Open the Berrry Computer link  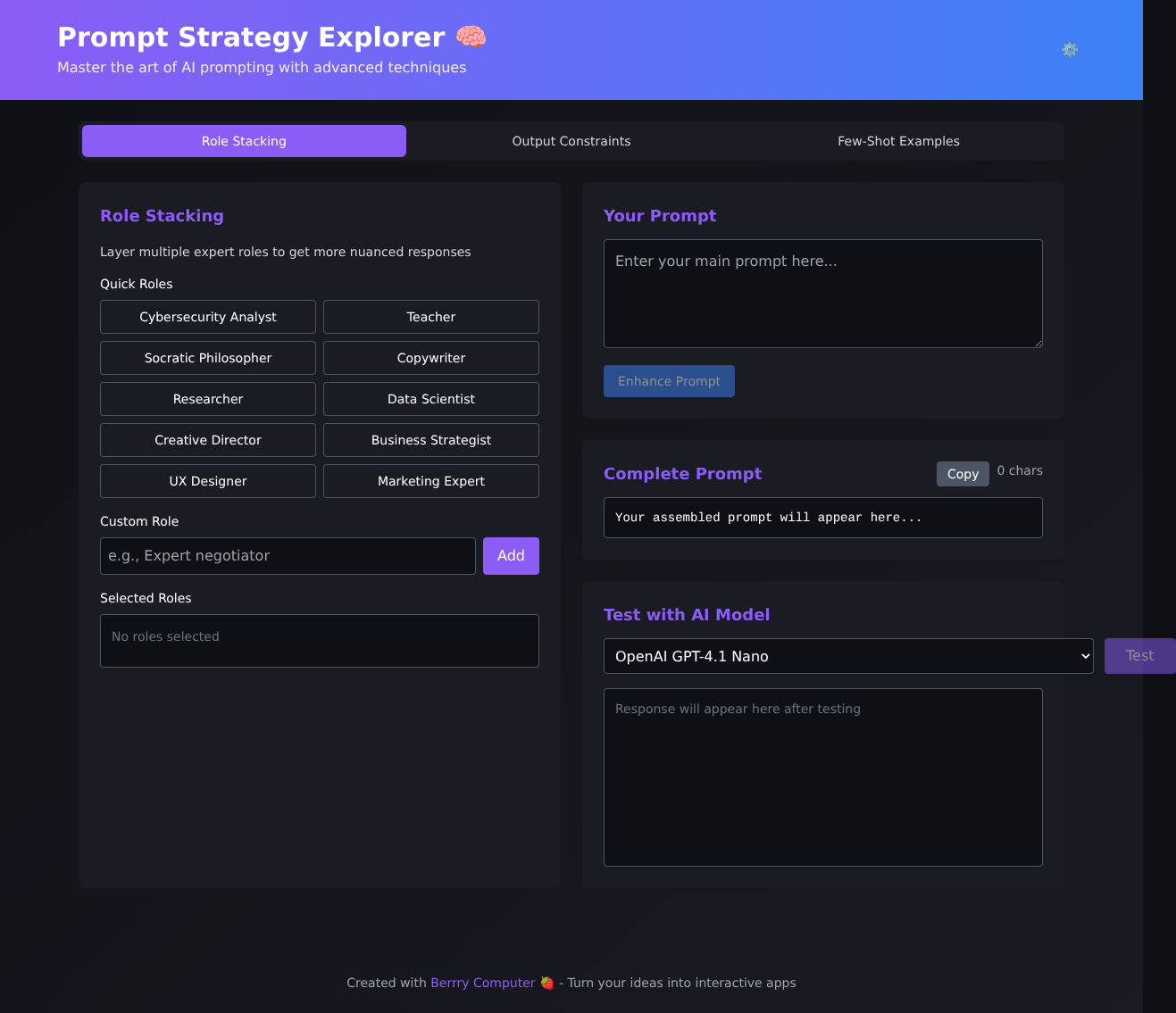[482, 983]
